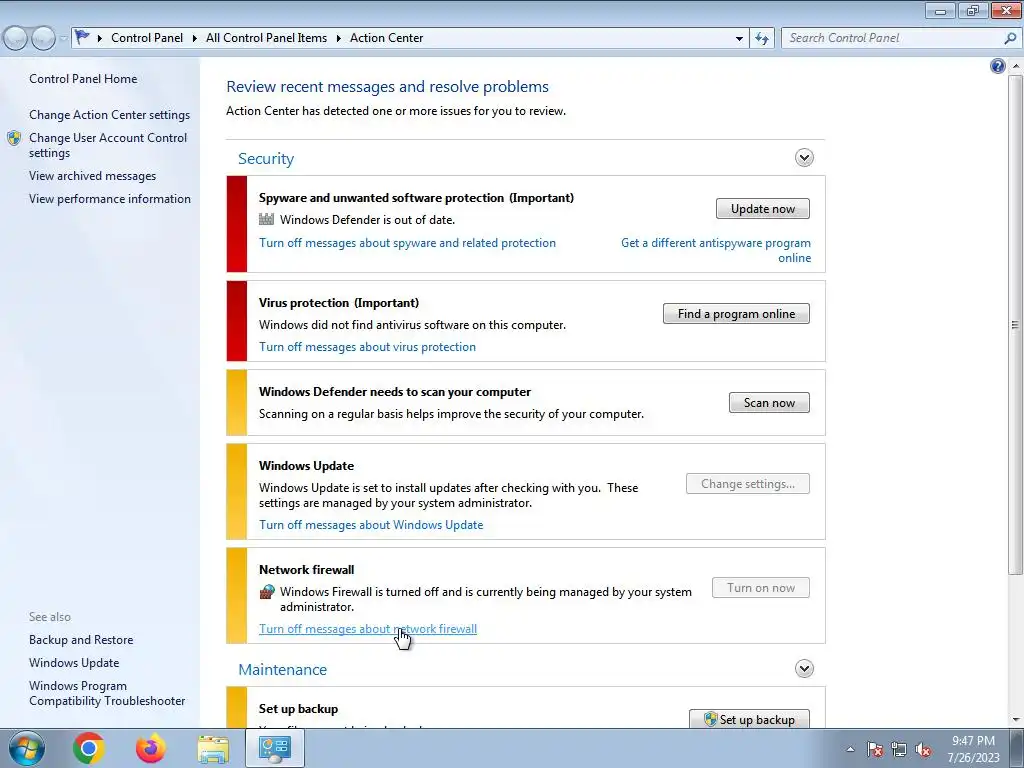Collapse the Maintenance section chevron
The image size is (1024, 768).
pos(804,668)
